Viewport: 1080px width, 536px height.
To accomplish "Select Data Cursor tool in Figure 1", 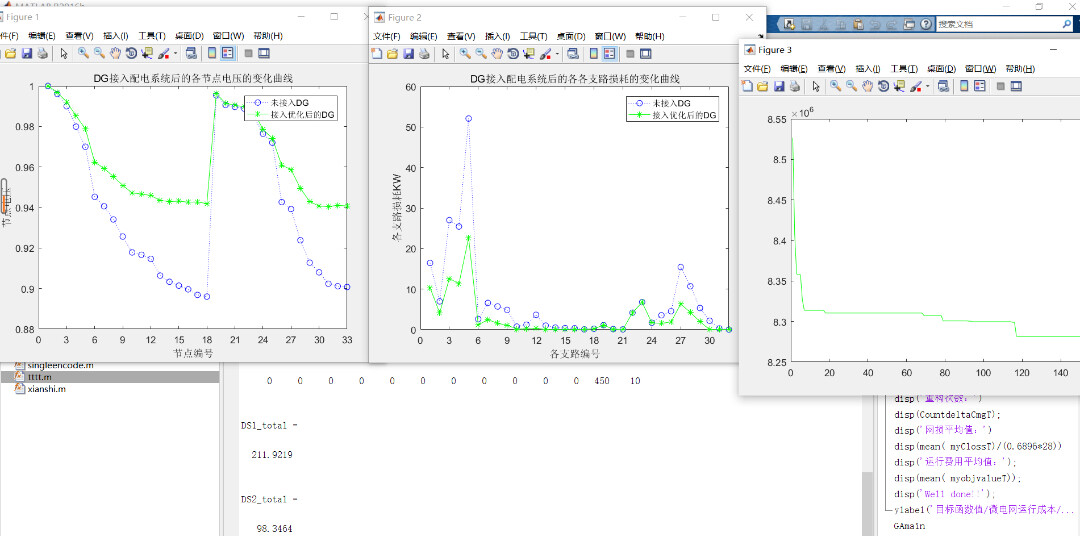I will [x=147, y=53].
